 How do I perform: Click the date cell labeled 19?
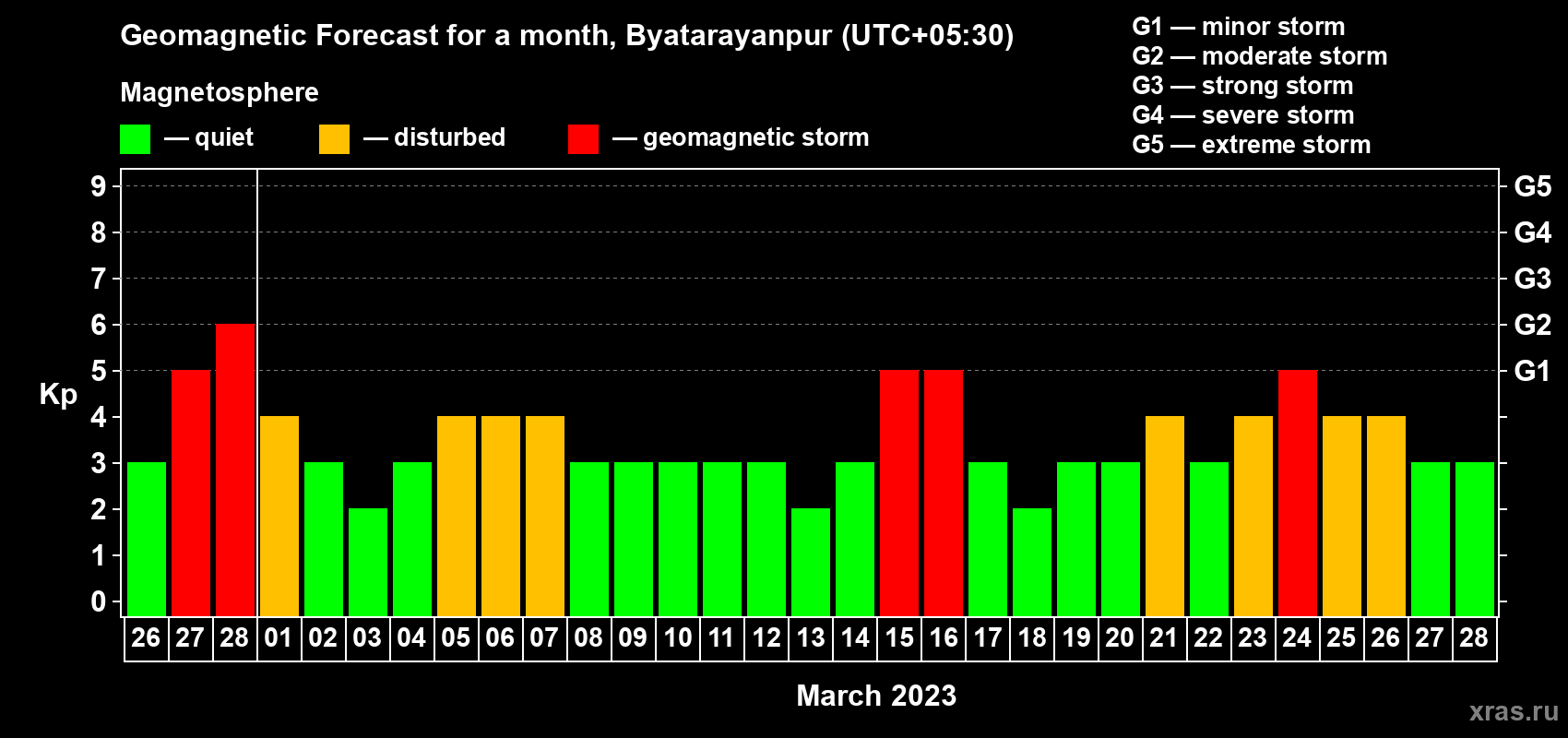coord(1075,638)
